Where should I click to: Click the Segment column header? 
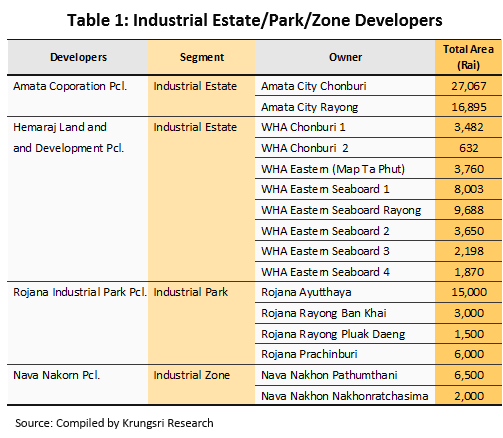click(202, 57)
